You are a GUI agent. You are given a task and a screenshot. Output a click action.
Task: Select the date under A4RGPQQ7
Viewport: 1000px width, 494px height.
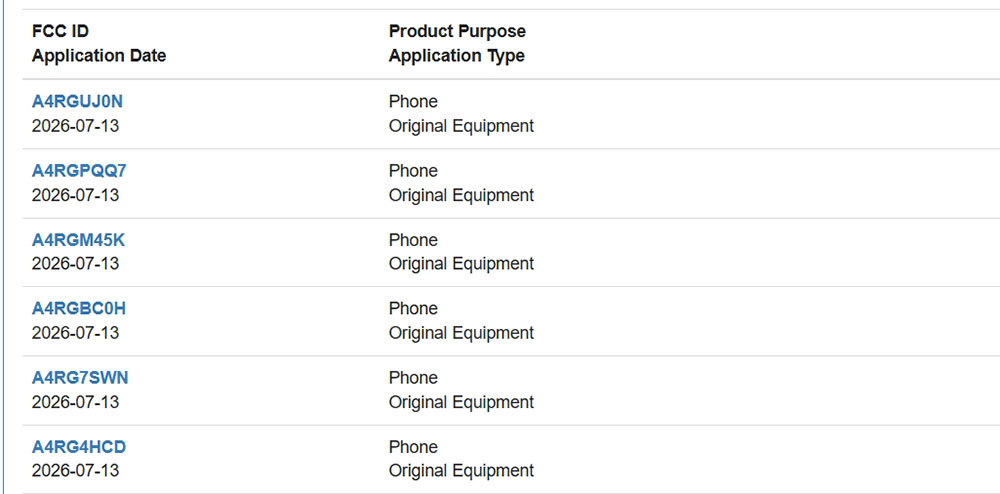[75, 194]
